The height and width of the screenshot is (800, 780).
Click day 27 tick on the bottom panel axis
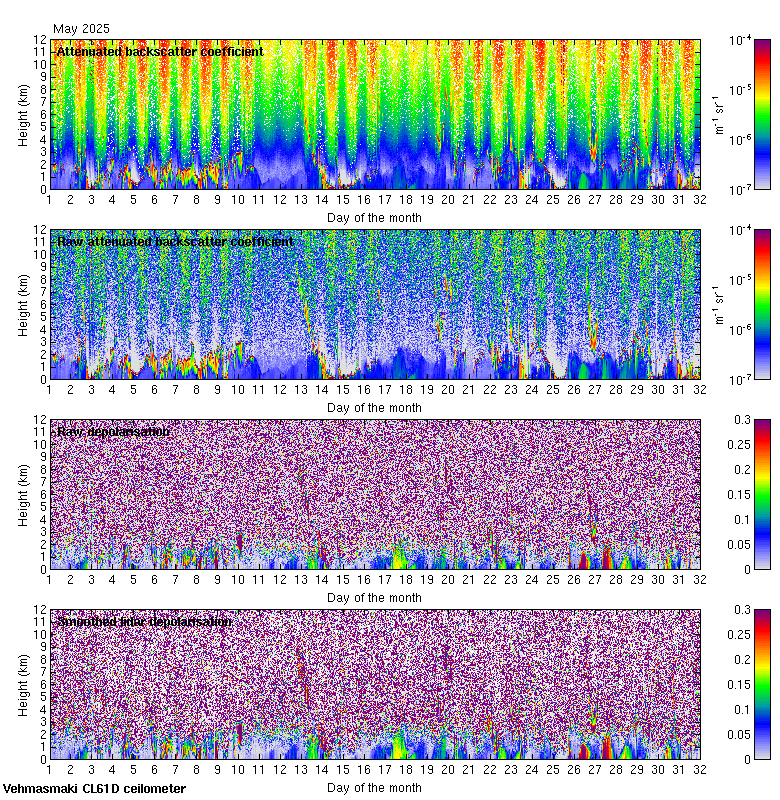point(594,770)
